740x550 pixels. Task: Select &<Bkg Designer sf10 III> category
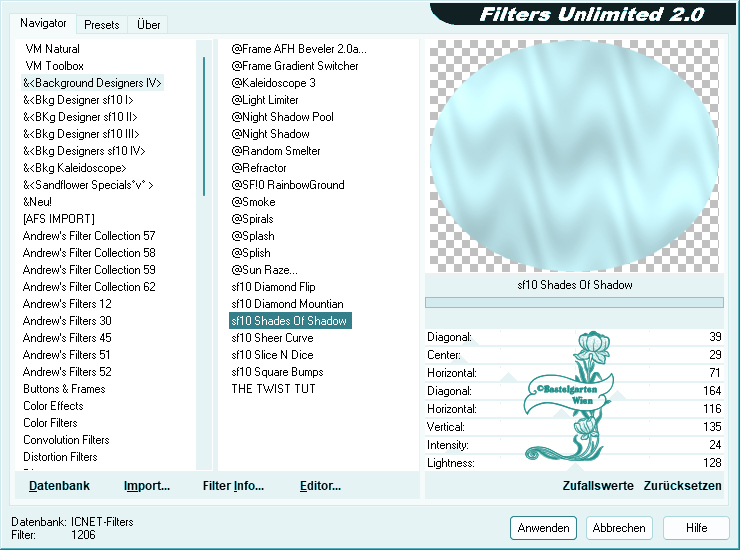[x=81, y=134]
